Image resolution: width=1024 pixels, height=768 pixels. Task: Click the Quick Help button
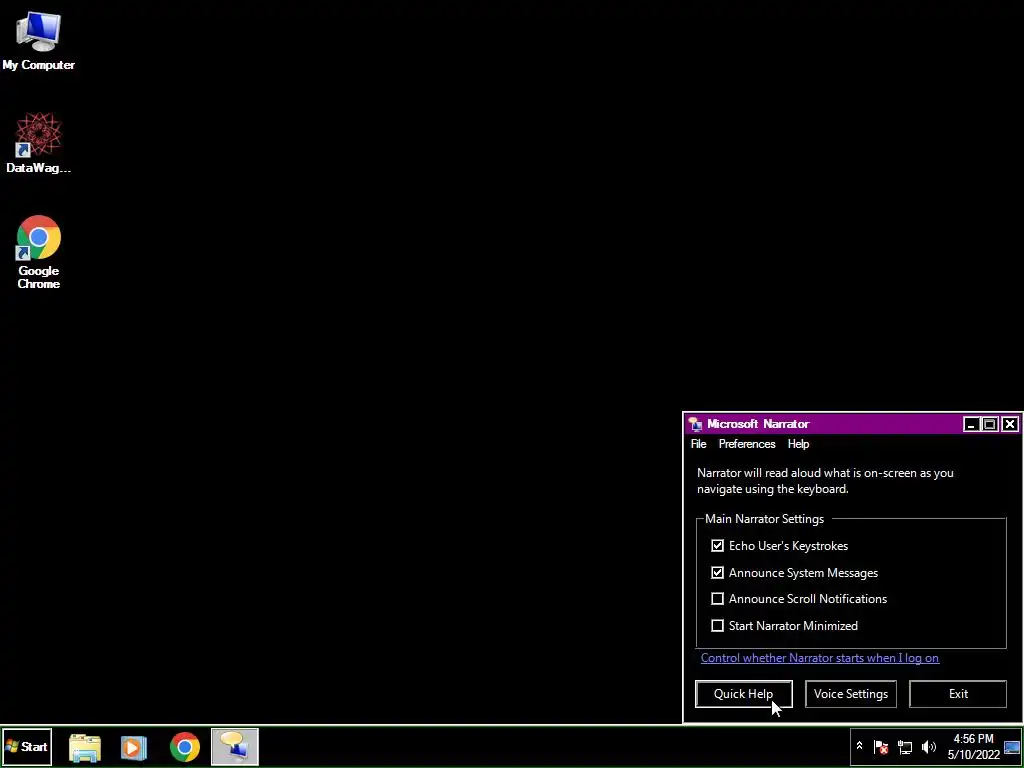(x=744, y=694)
